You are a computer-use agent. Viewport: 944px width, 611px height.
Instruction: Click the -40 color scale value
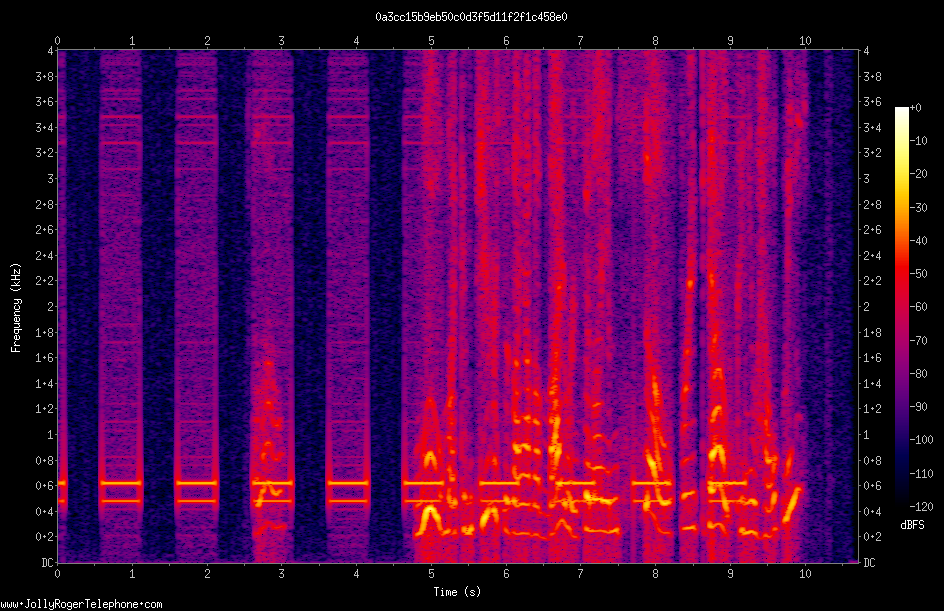pos(919,241)
